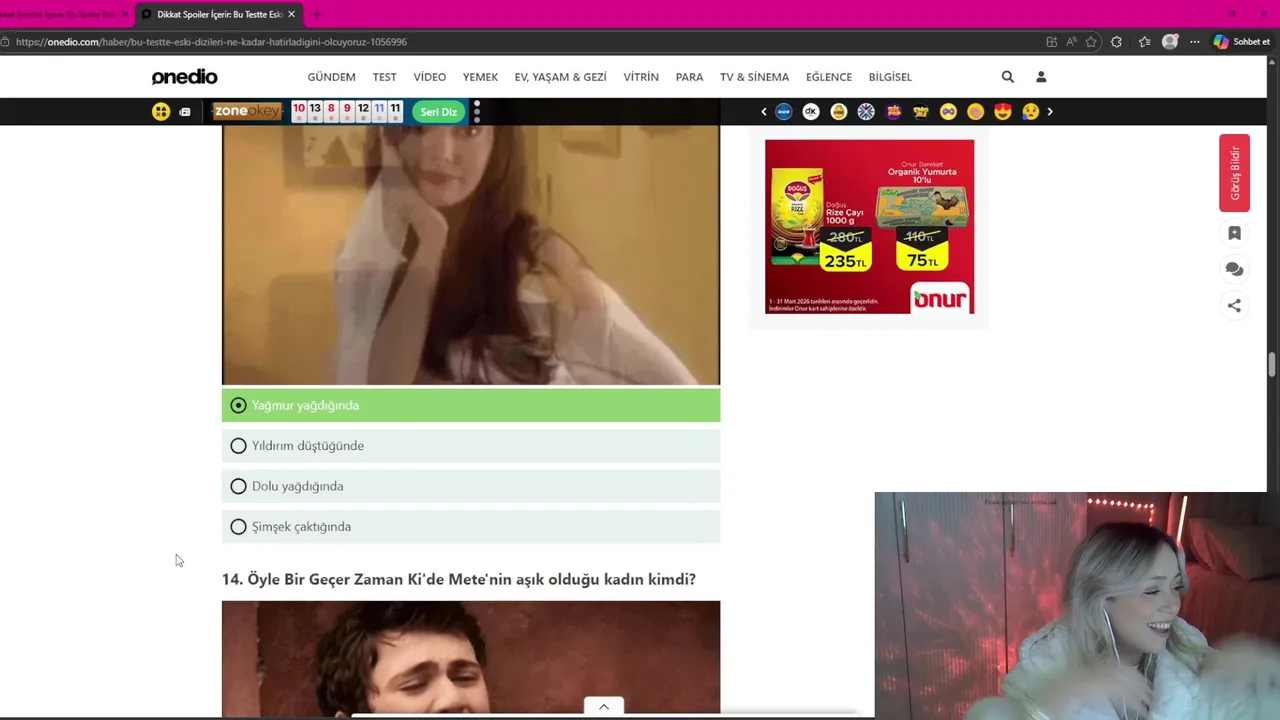Click the question 13 woman image

pyautogui.click(x=471, y=255)
